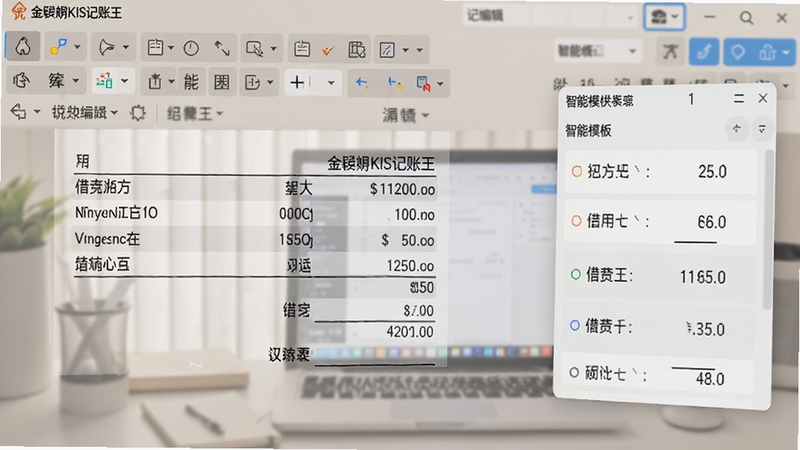Expand the dropdown arrow beside the node connector tool
Image resolution: width=800 pixels, height=450 pixels.
pos(77,47)
